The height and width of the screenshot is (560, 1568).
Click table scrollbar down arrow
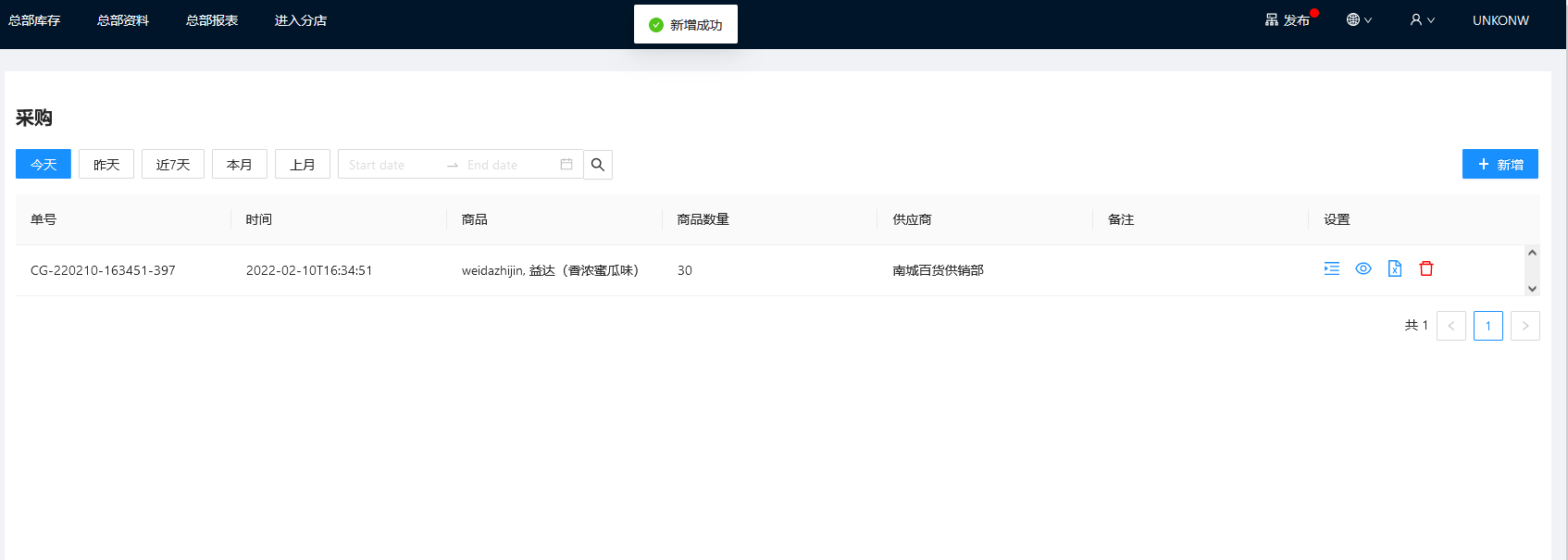pos(1532,289)
